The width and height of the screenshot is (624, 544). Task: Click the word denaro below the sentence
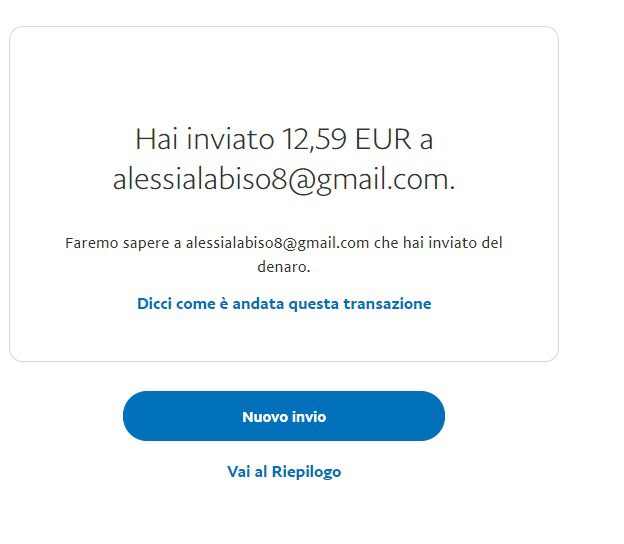point(284,267)
